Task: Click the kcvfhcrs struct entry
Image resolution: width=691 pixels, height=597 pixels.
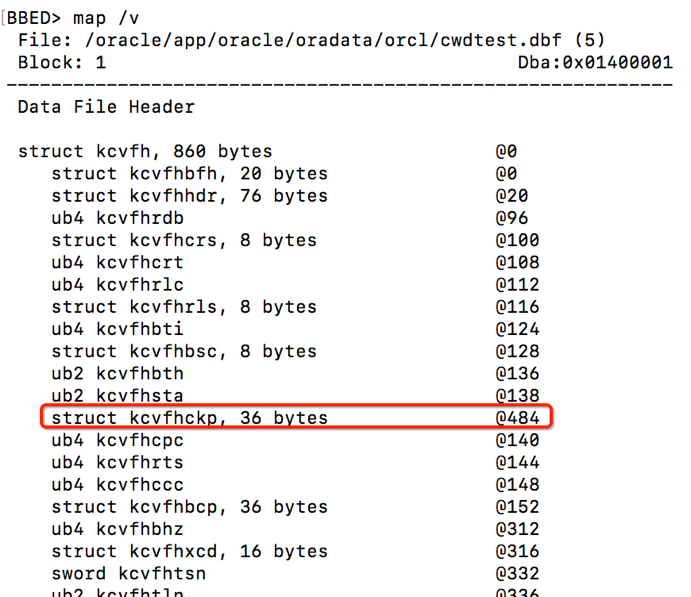Action: click(184, 240)
